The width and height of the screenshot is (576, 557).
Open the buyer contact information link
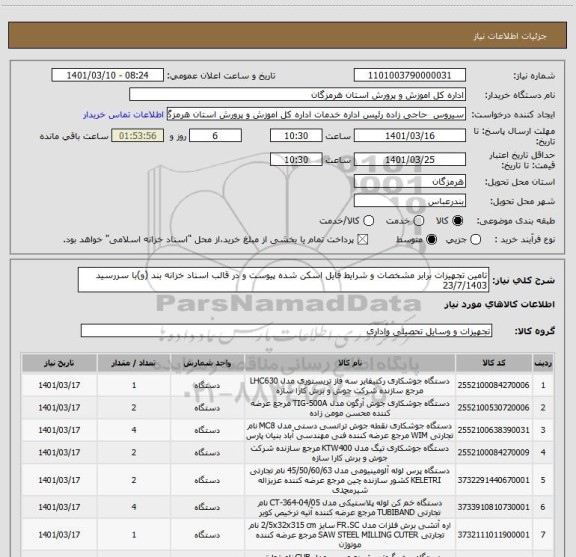tap(123, 115)
